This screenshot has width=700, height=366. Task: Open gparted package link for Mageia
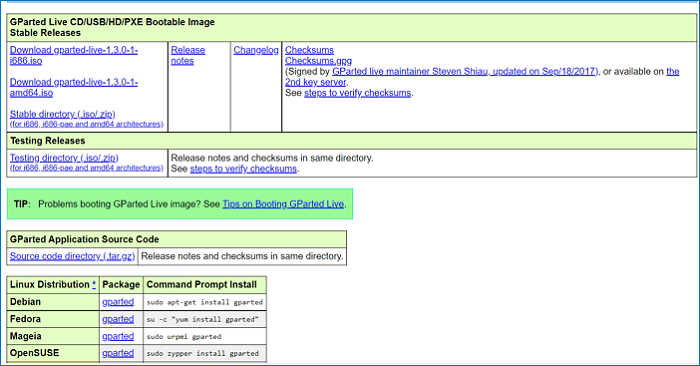(x=118, y=336)
